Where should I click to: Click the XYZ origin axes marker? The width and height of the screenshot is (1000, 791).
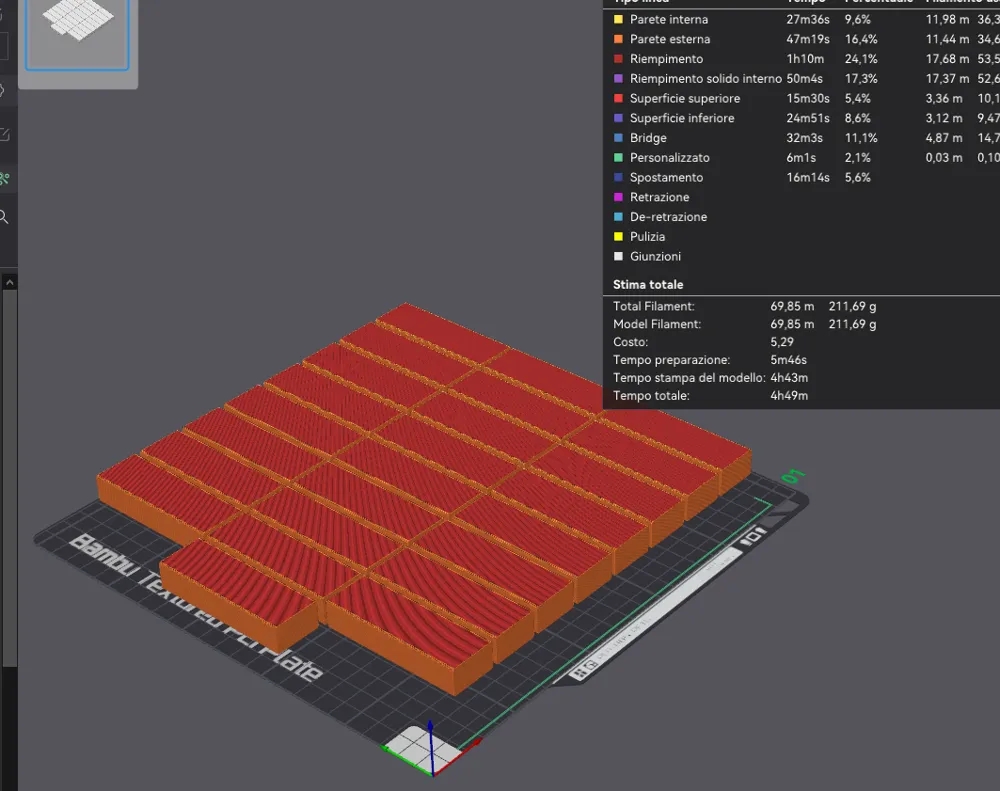430,748
